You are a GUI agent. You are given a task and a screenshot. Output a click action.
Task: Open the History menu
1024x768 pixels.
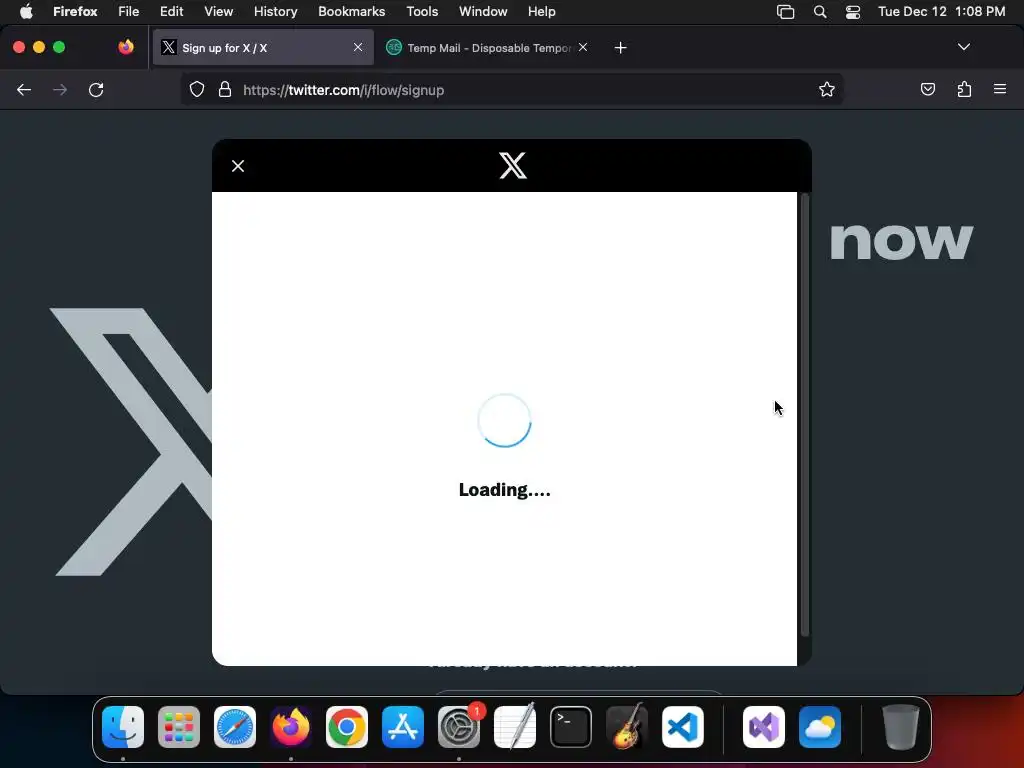pos(276,11)
